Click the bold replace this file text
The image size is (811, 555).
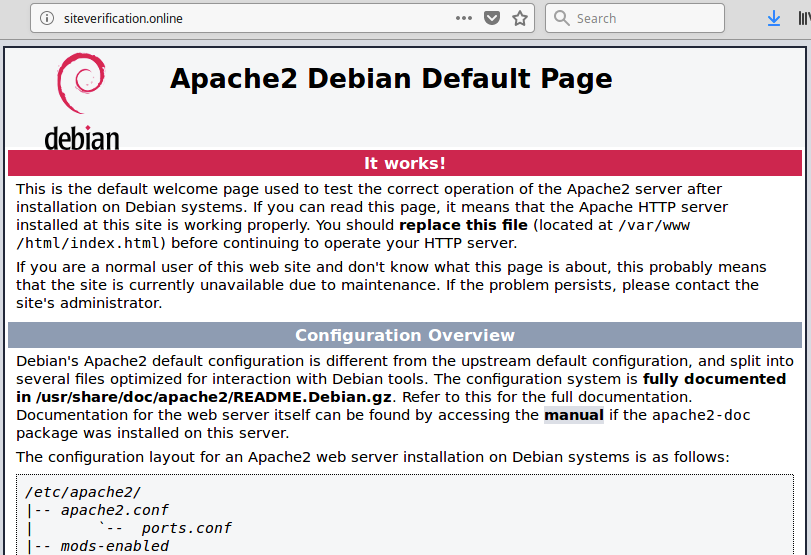(463, 225)
